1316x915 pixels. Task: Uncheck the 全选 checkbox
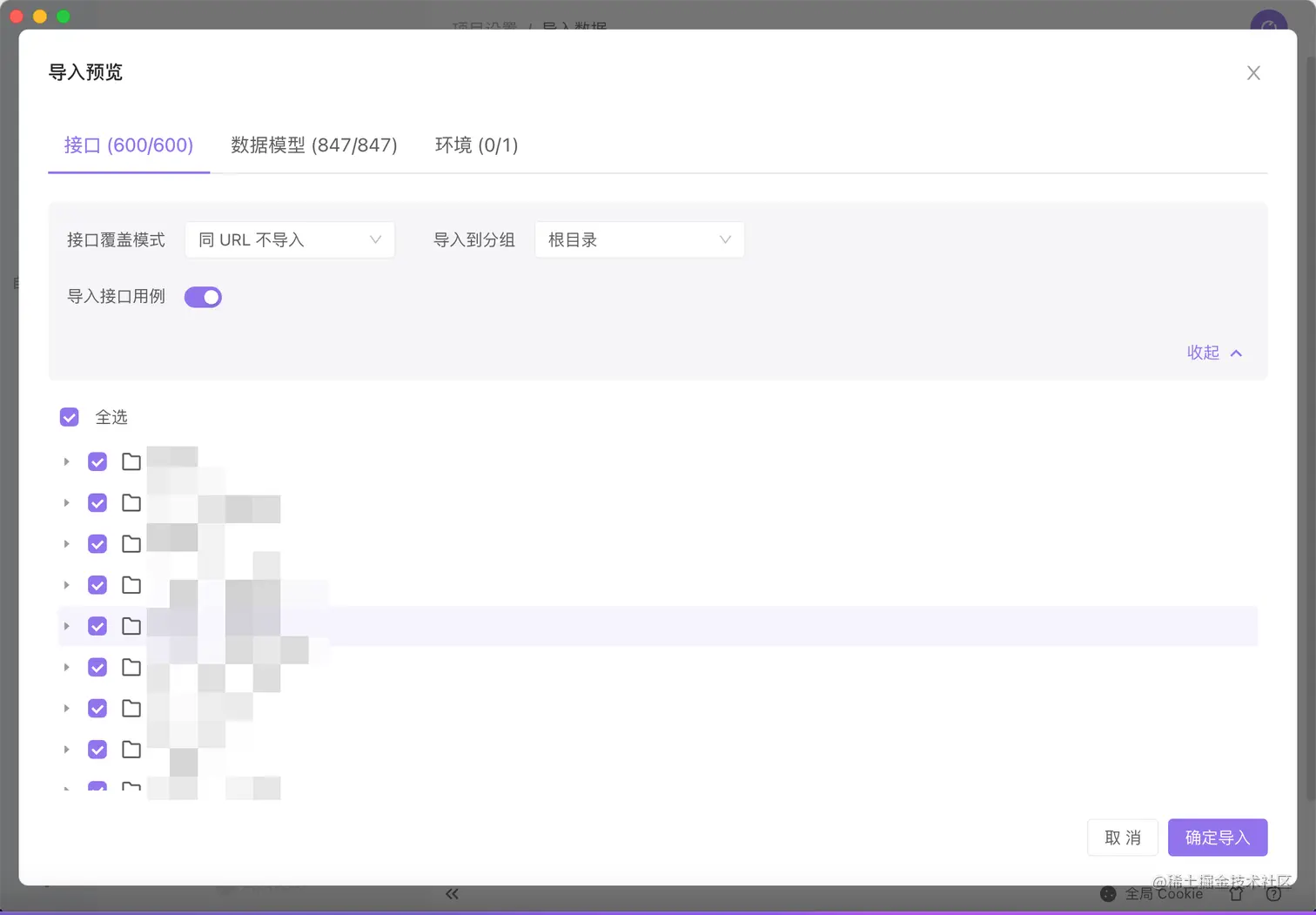tap(70, 417)
